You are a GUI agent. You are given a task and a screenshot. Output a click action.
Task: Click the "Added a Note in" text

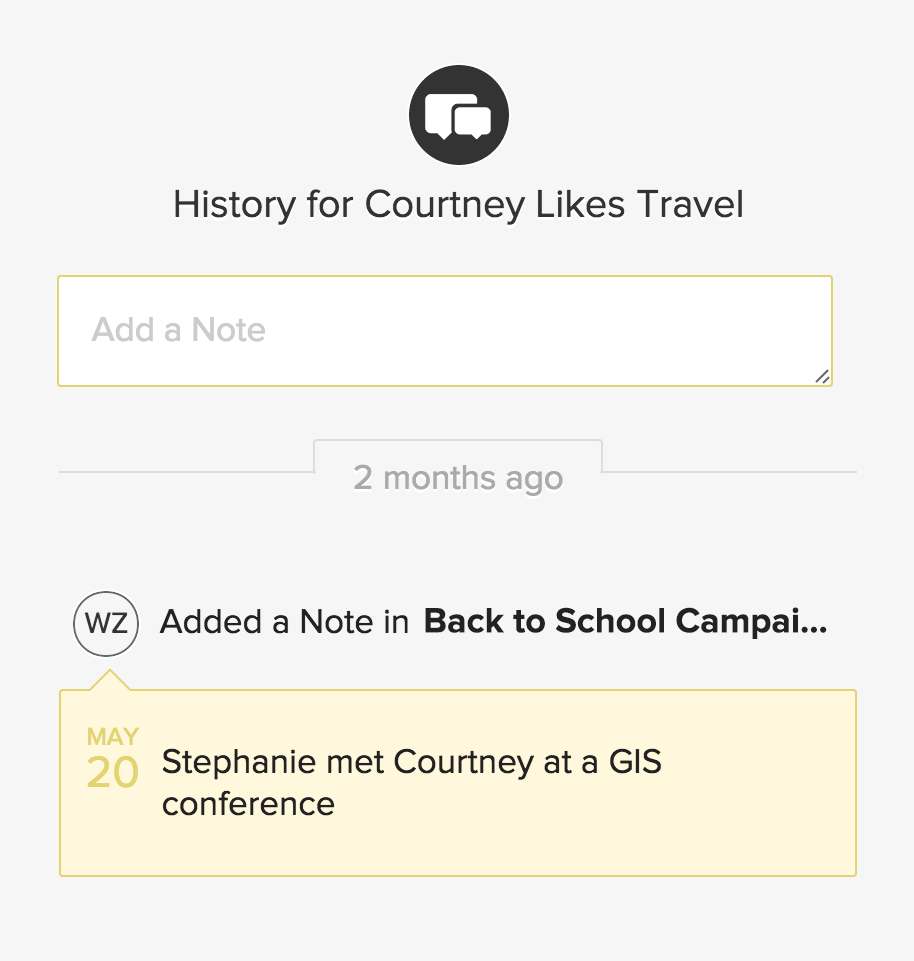tap(284, 622)
